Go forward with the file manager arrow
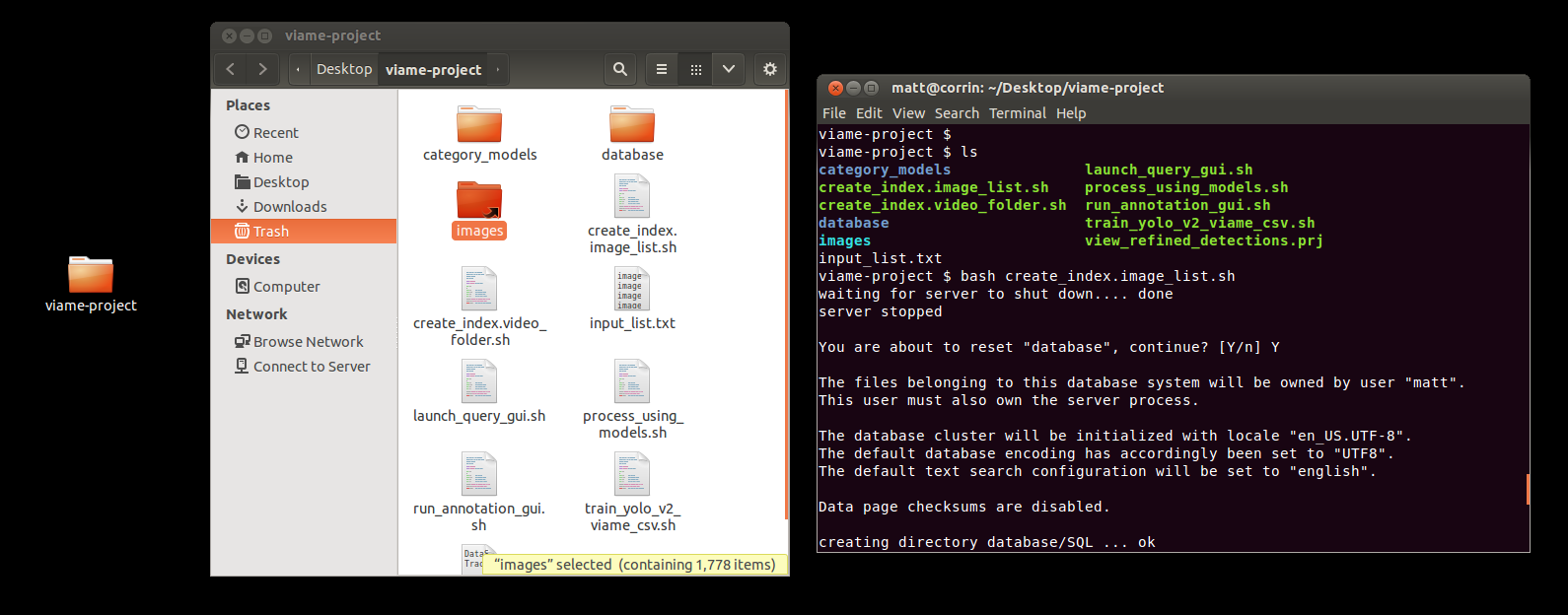 pyautogui.click(x=262, y=69)
